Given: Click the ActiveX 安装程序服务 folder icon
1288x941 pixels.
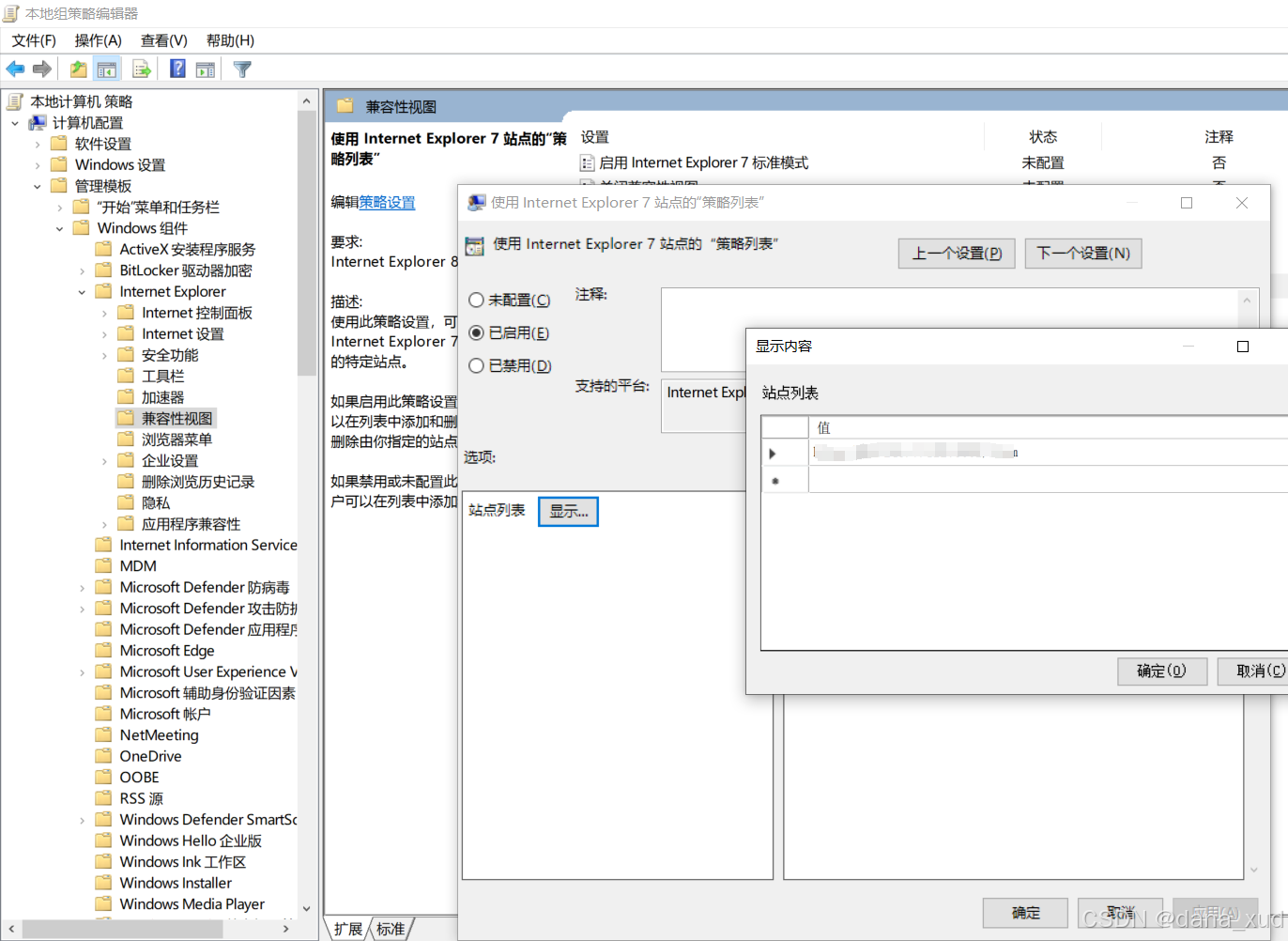Looking at the screenshot, I should coord(104,249).
